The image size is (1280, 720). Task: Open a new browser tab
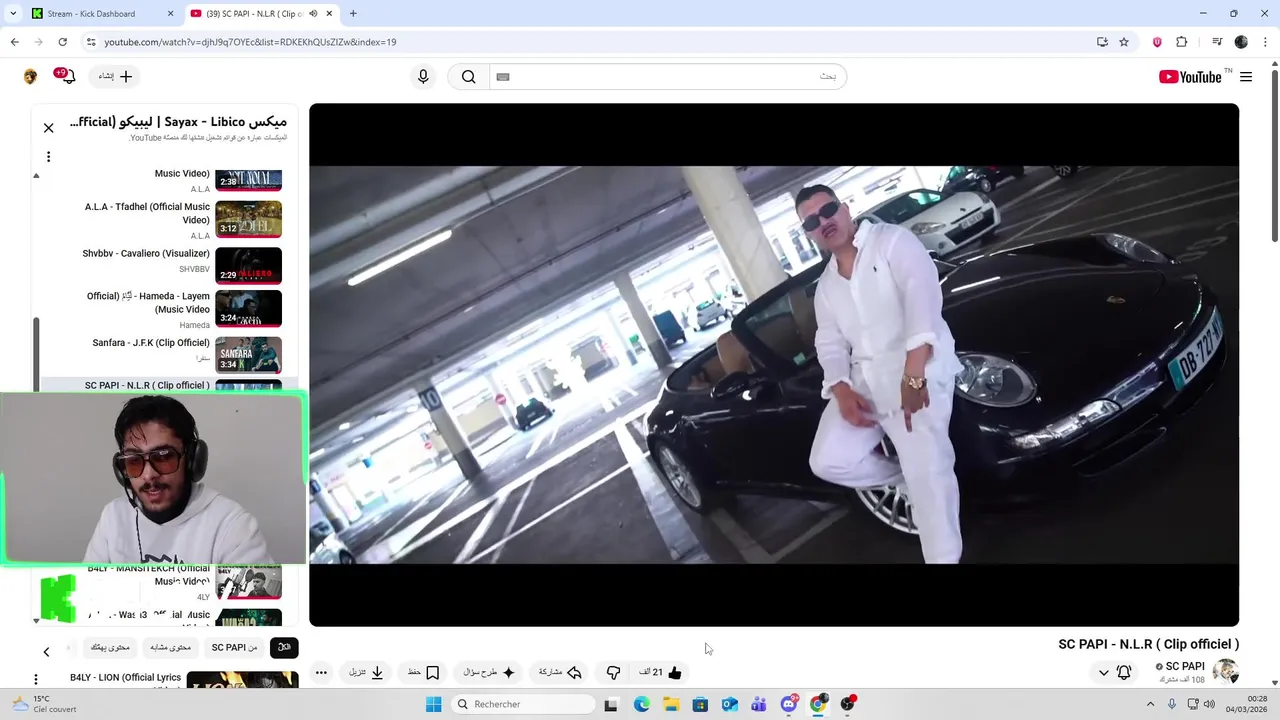353,14
